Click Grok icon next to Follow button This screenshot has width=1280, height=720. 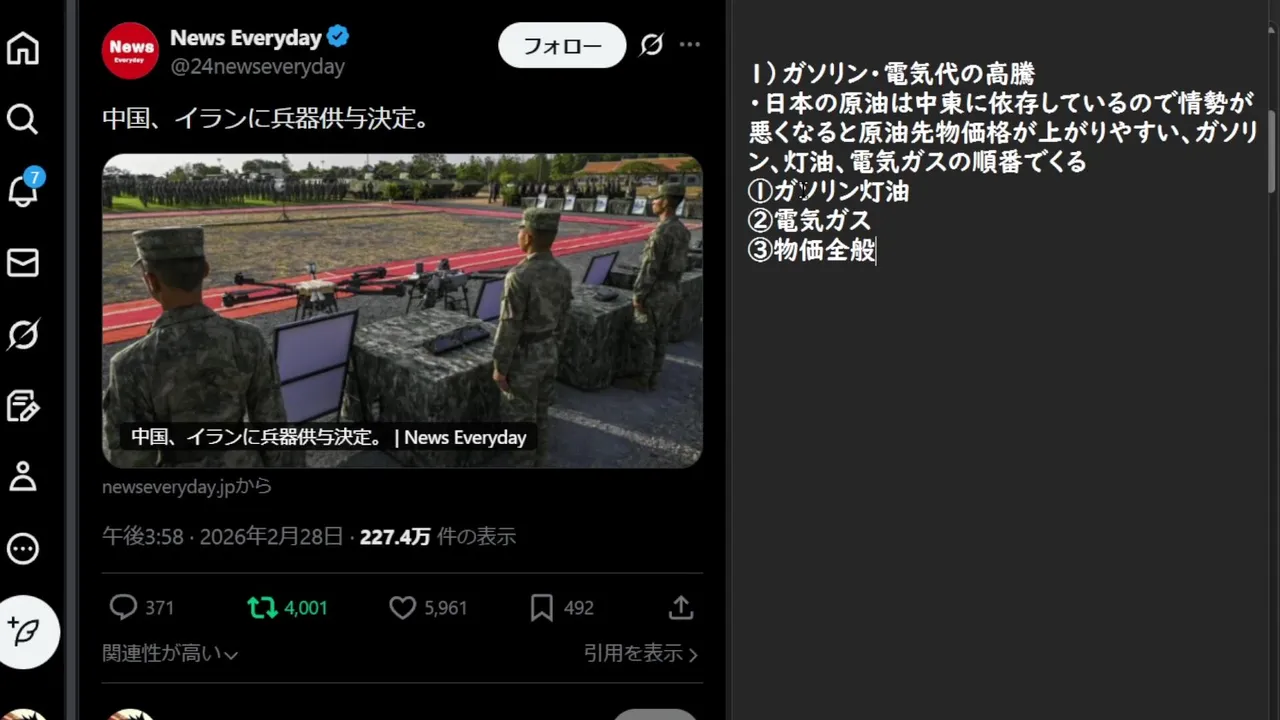[x=652, y=45]
